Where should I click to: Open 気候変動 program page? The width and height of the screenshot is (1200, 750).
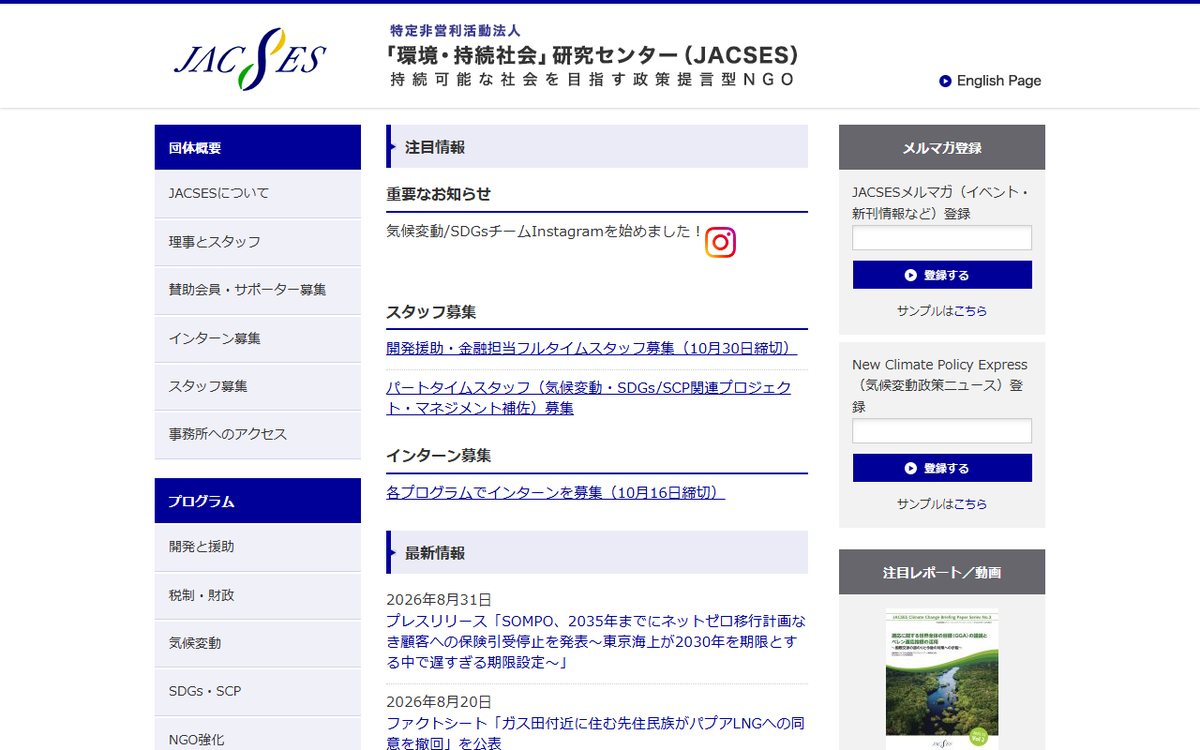tap(257, 643)
